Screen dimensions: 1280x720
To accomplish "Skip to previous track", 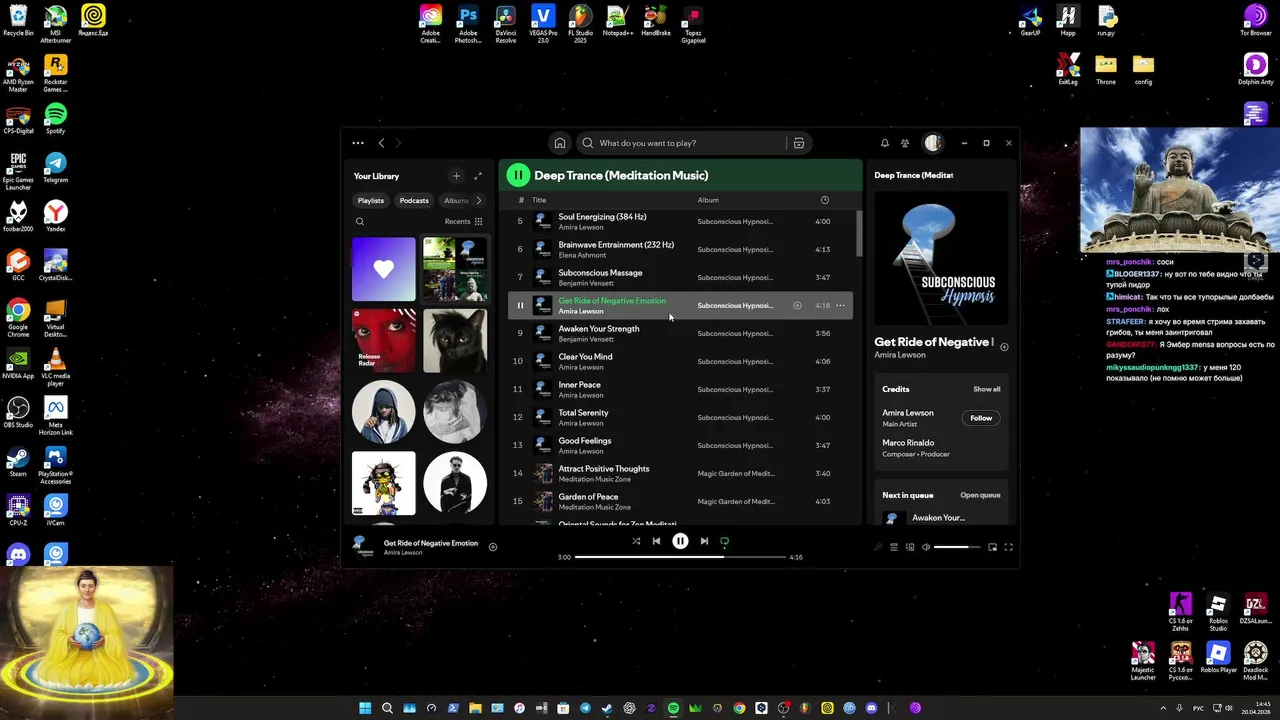I will coord(656,541).
